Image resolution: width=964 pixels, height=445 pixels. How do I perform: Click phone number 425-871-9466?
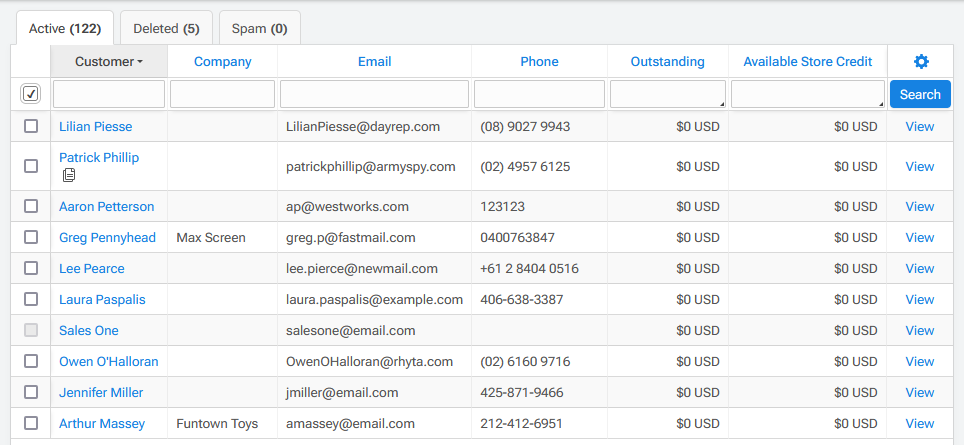click(x=521, y=392)
